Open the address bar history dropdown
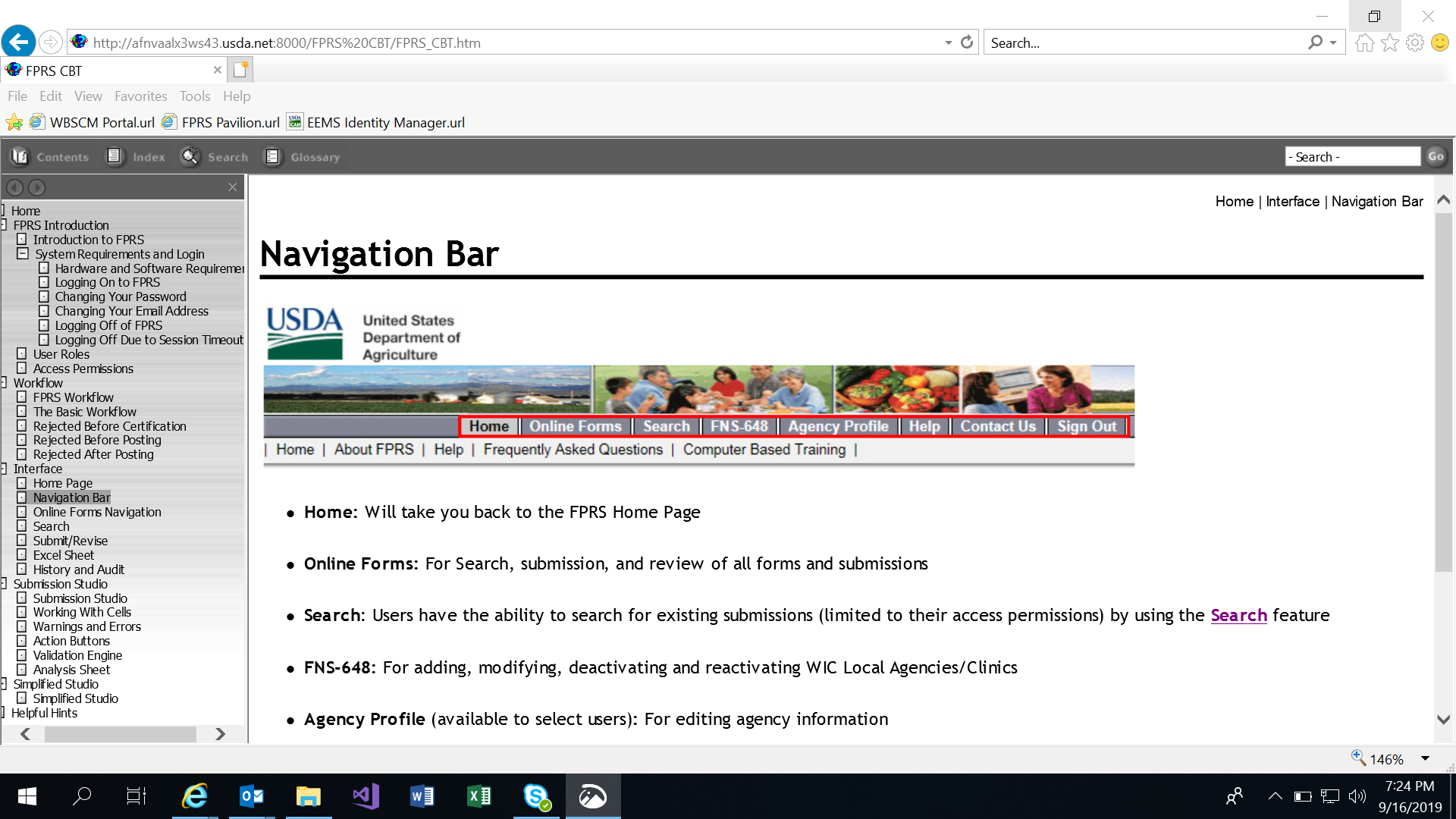 pyautogui.click(x=948, y=42)
